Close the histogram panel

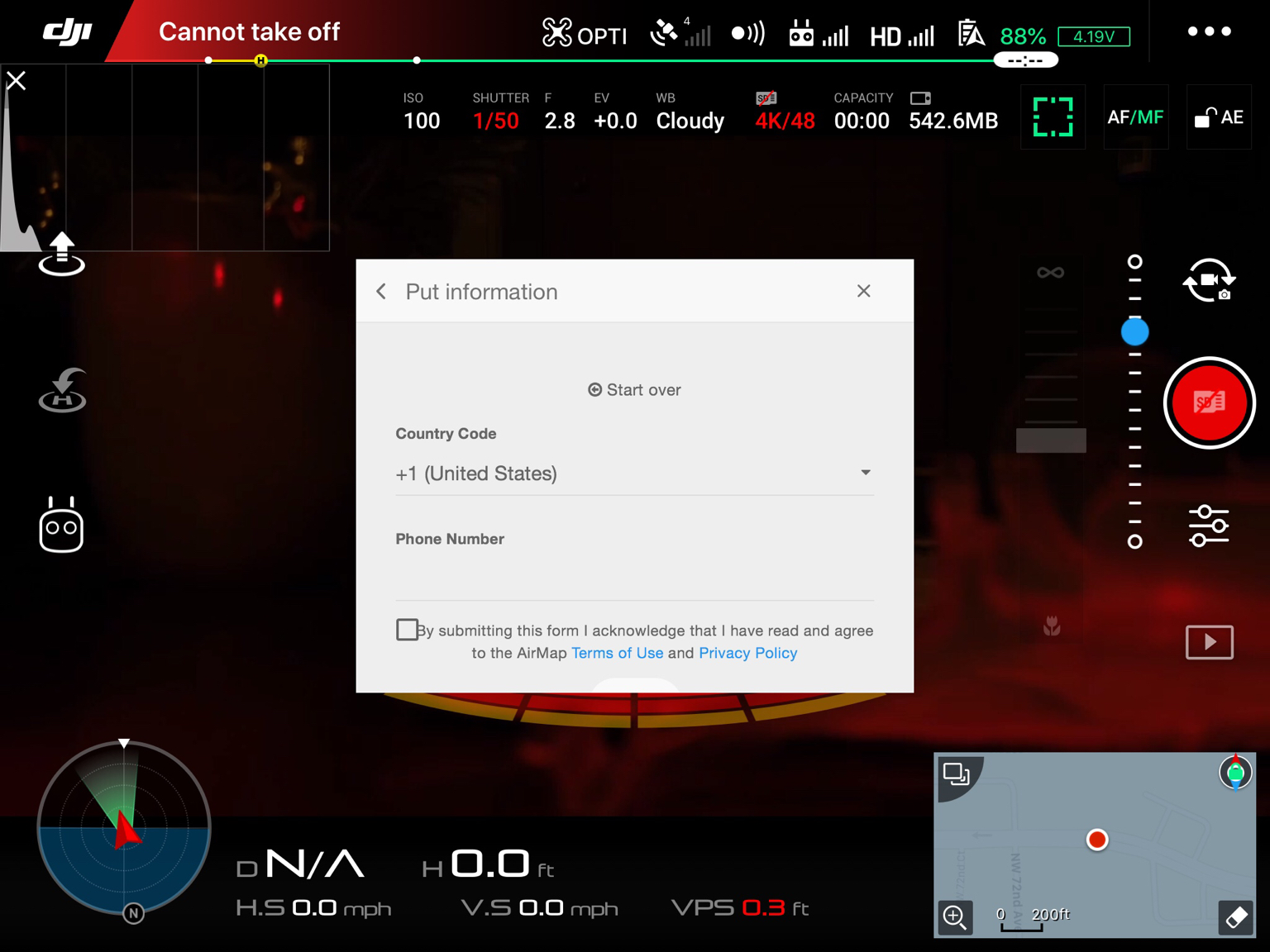pyautogui.click(x=17, y=81)
